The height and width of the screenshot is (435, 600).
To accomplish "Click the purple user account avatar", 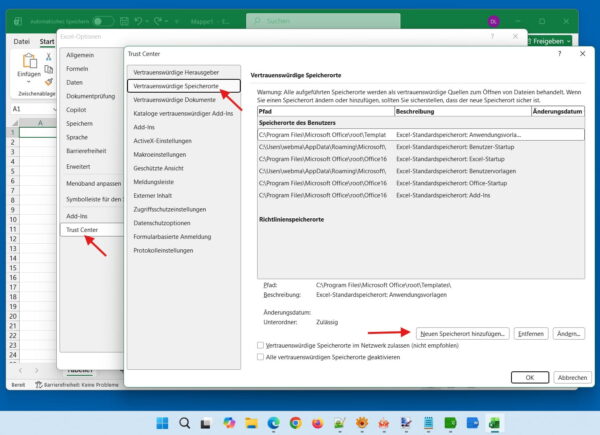I will point(494,21).
